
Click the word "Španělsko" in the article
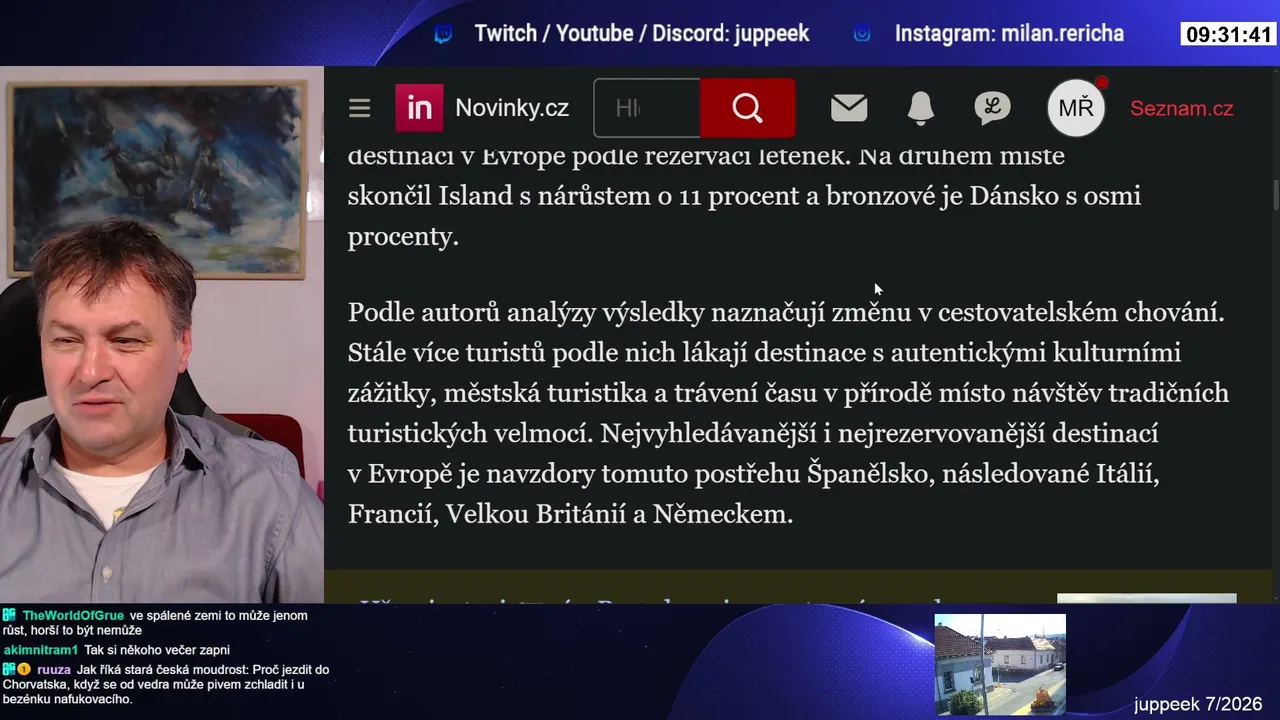(x=868, y=474)
